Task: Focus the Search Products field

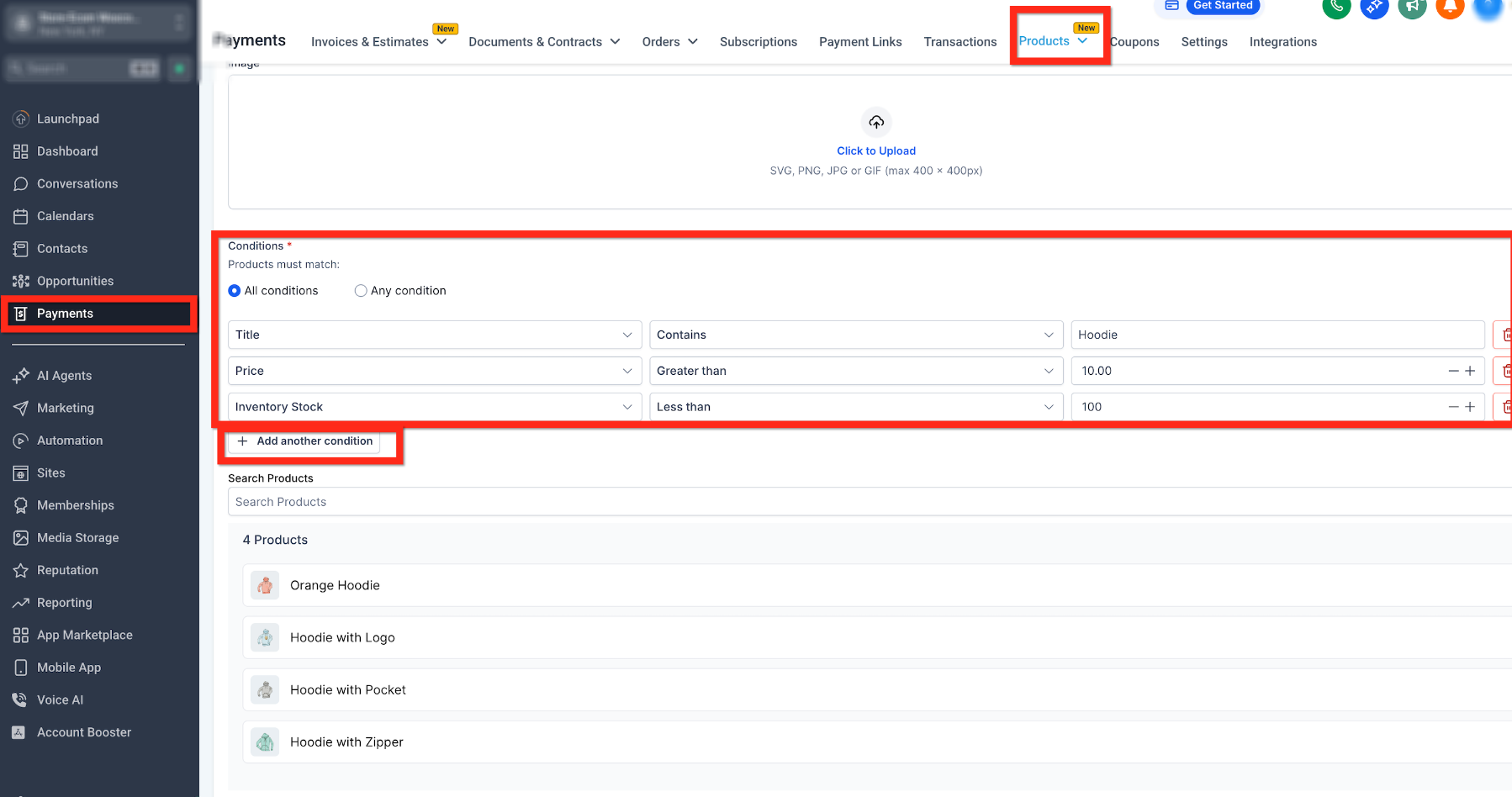Action: click(x=870, y=502)
